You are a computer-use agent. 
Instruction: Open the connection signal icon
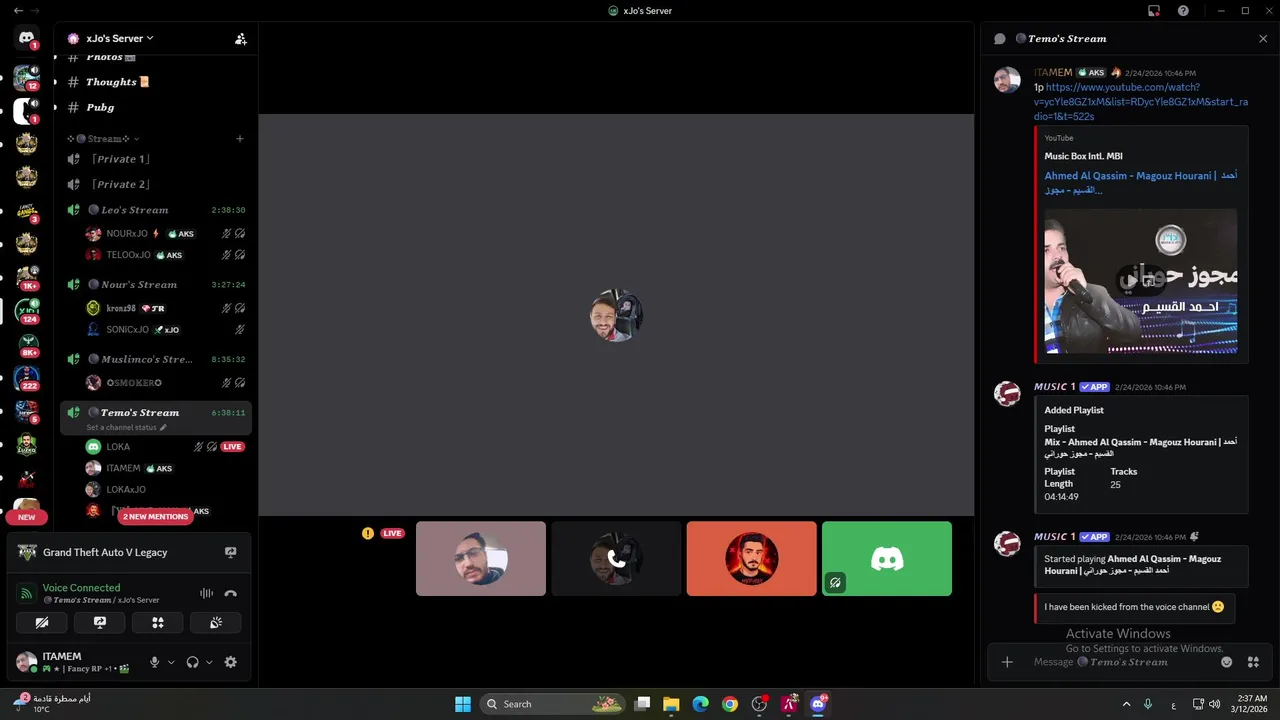[27, 594]
